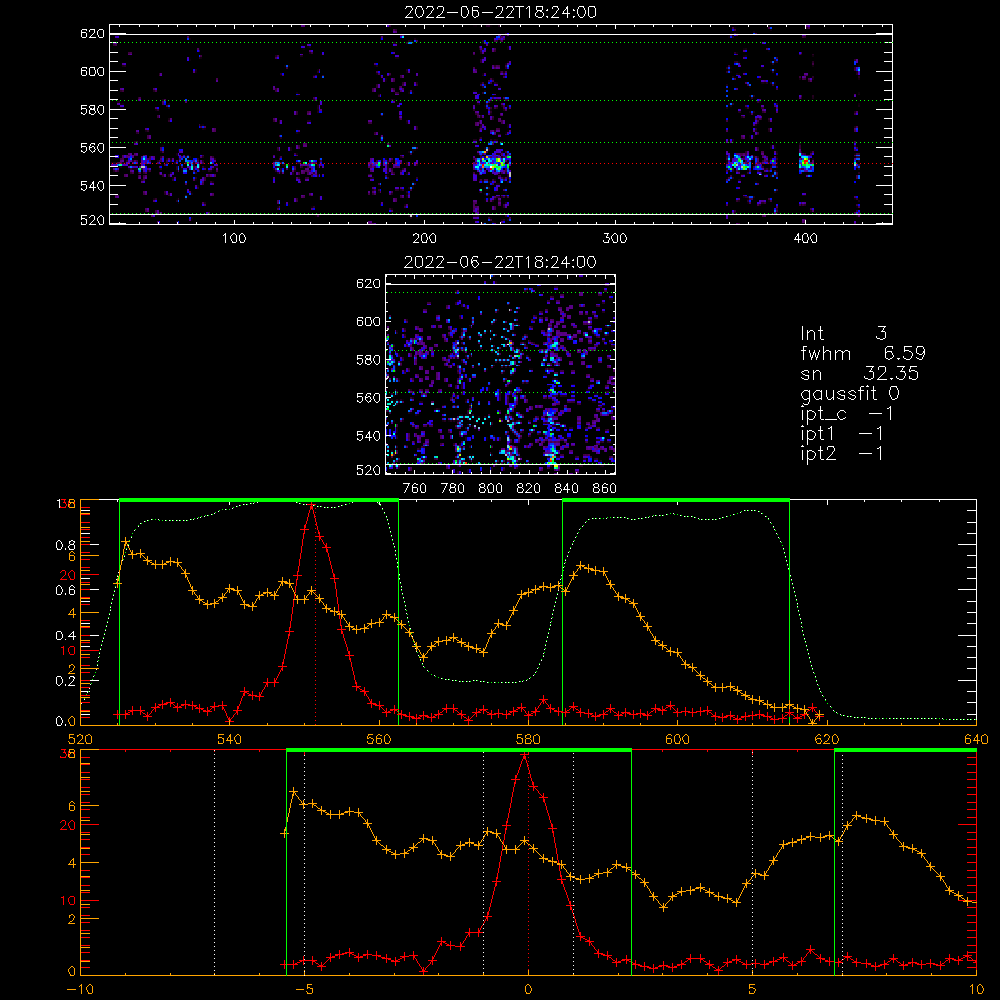Click the '820' x-axis label of middle panel
1000x1000 pixels.
[529, 489]
